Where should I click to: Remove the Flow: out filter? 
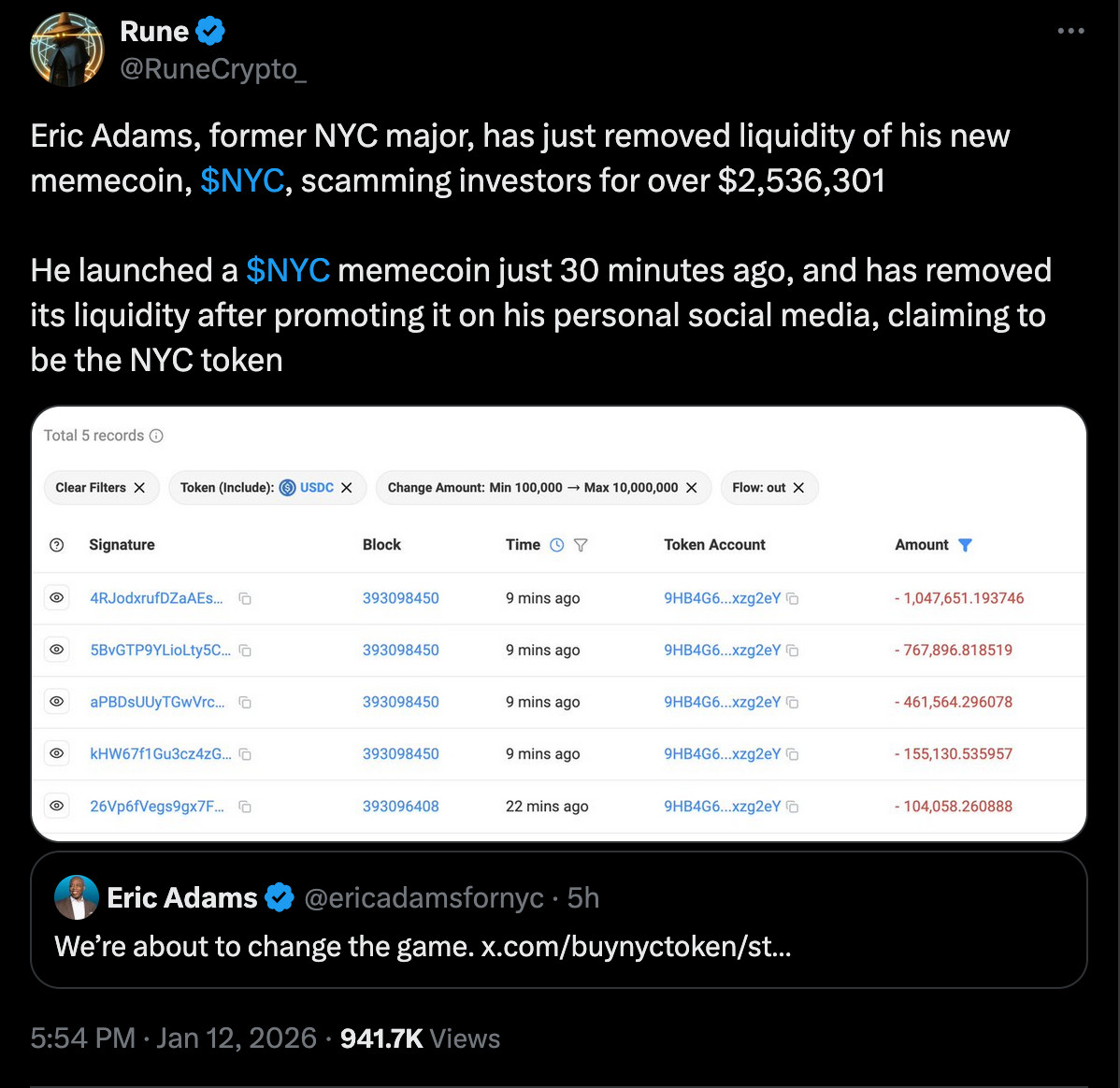click(798, 488)
